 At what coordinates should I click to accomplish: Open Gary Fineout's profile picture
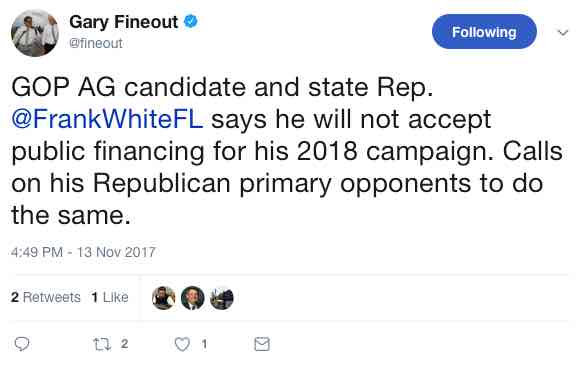[35, 33]
